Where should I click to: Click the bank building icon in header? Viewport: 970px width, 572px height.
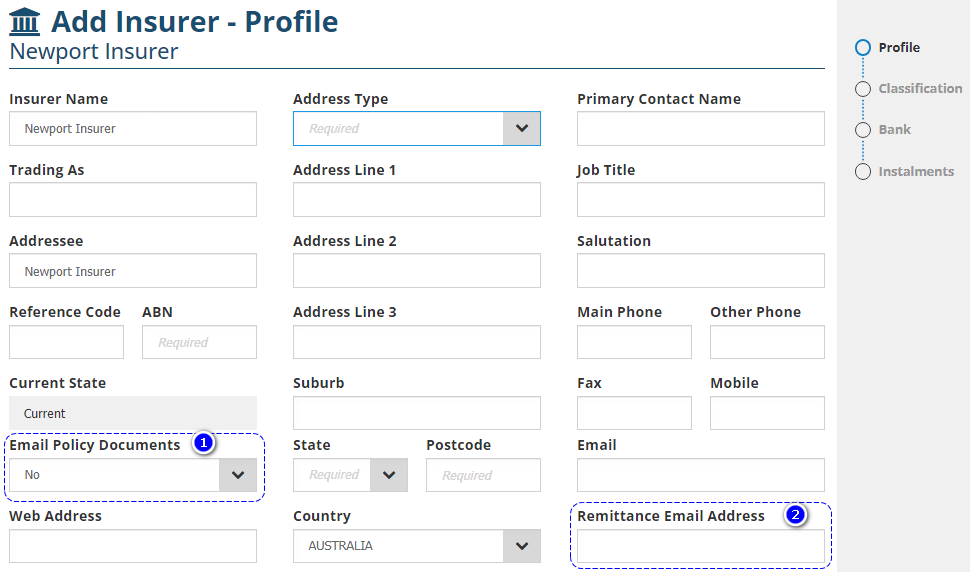click(x=25, y=21)
